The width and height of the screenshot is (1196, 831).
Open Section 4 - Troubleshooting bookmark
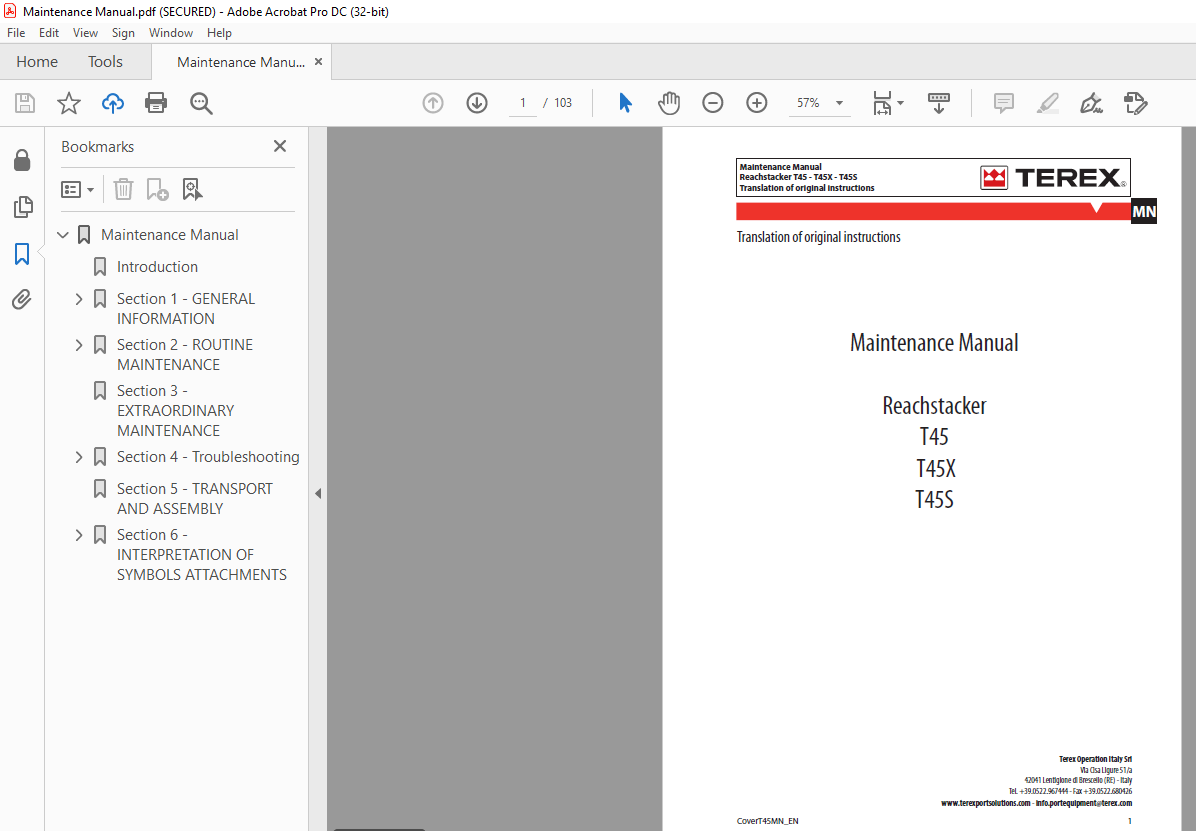[x=207, y=457]
